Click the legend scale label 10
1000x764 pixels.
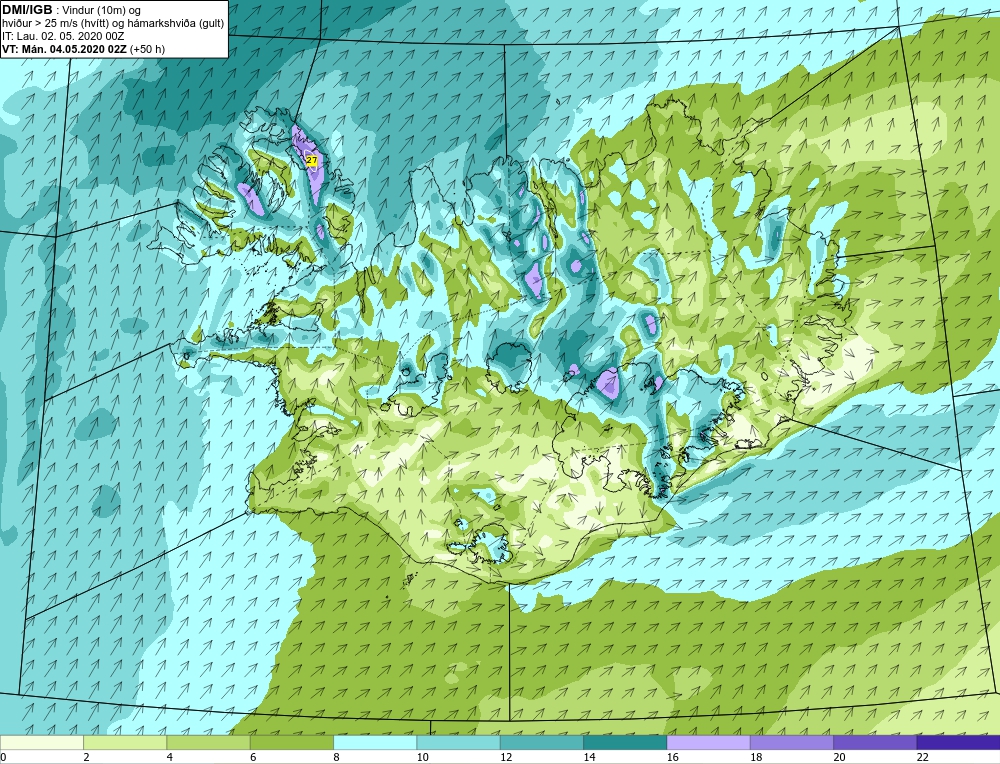[423, 757]
